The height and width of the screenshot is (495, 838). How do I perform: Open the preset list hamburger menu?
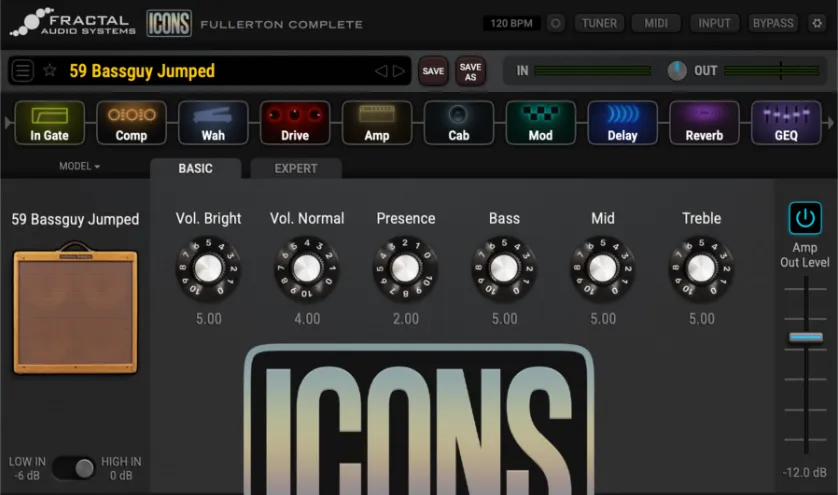point(22,71)
